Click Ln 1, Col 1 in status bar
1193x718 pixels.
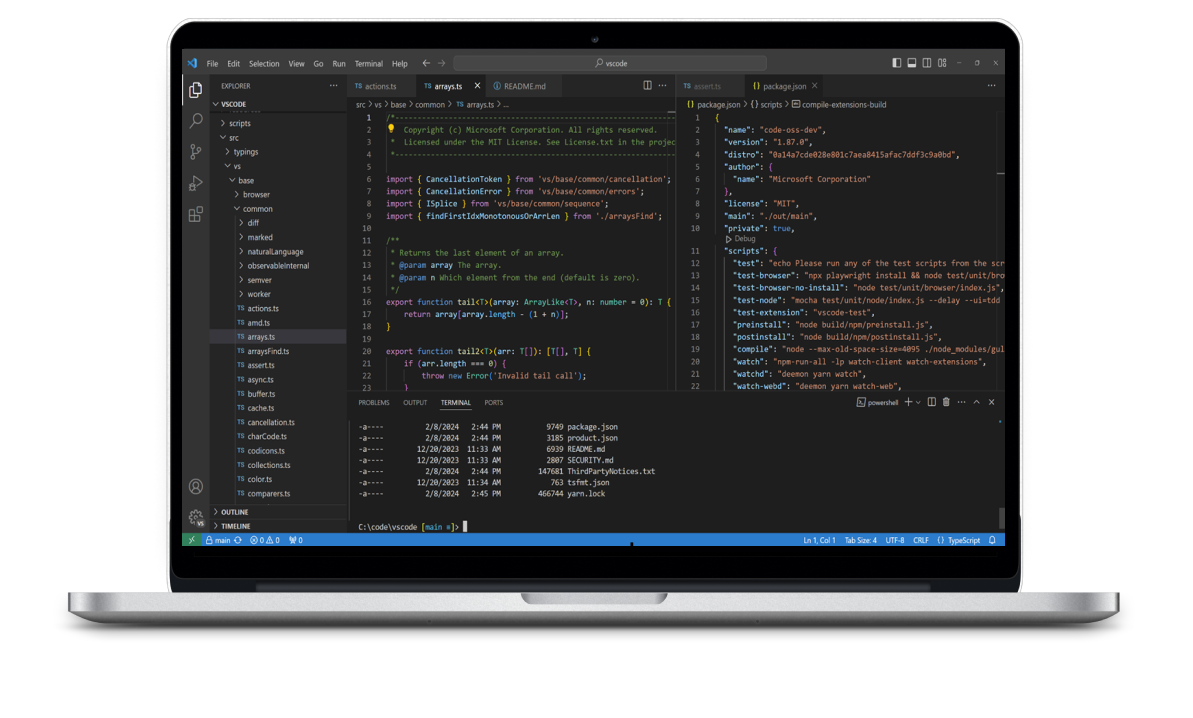(x=819, y=540)
